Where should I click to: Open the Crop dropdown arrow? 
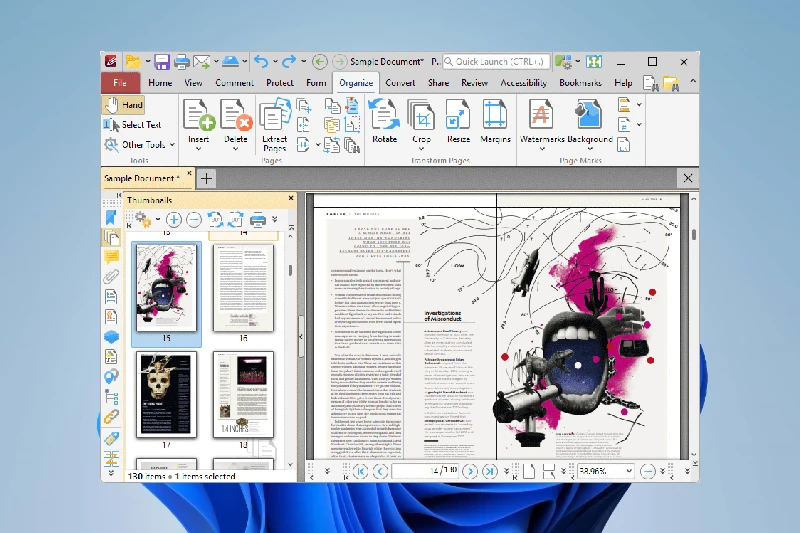[x=421, y=149]
